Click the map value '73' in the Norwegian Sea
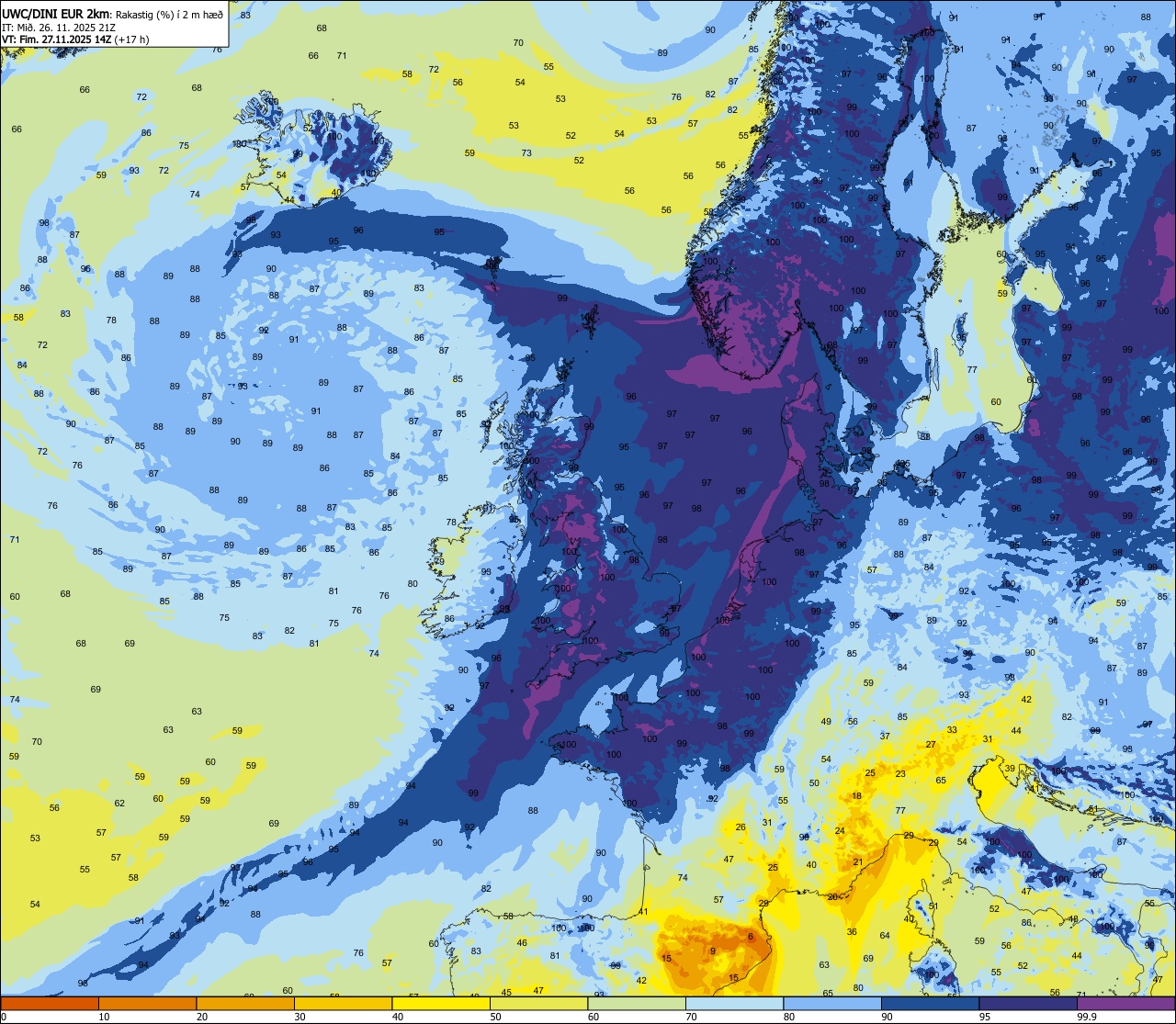The height and width of the screenshot is (1024, 1176). (x=526, y=153)
